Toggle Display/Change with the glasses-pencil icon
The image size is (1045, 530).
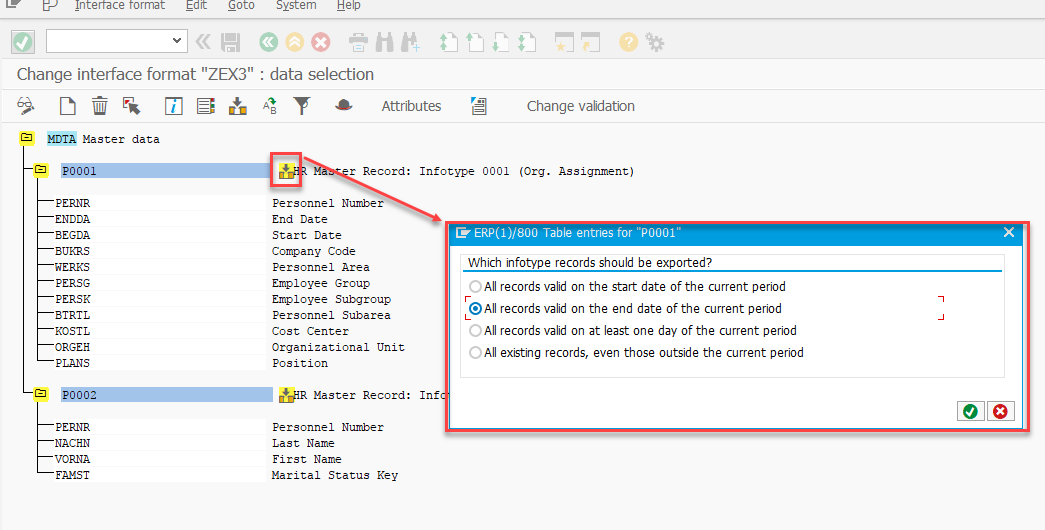(26, 105)
